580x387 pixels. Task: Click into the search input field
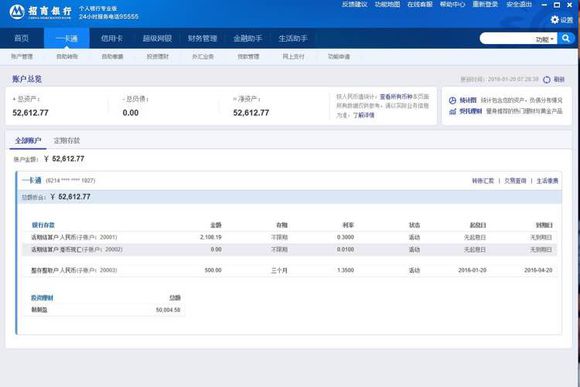point(508,38)
